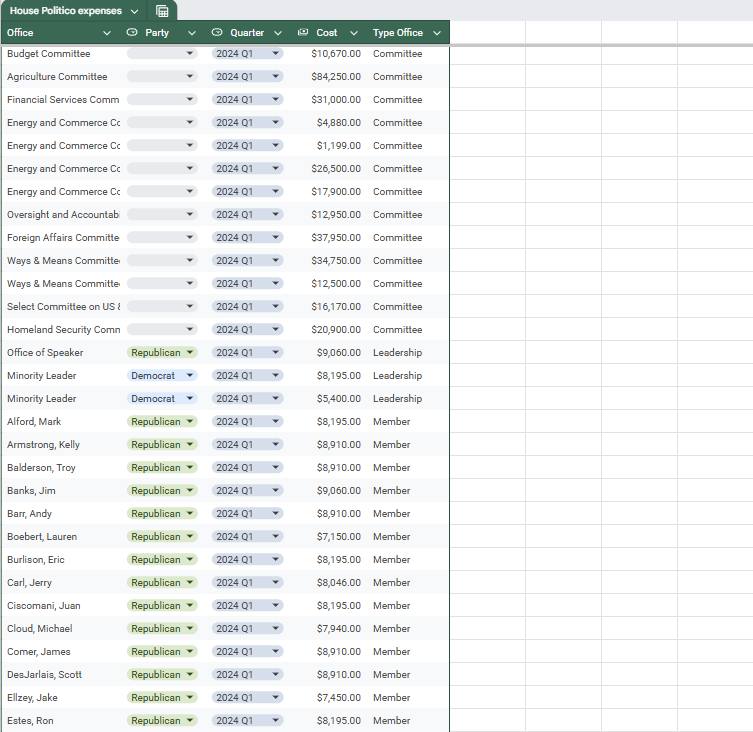Open the Cost column header options arrow
The width and height of the screenshot is (753, 732).
point(353,33)
